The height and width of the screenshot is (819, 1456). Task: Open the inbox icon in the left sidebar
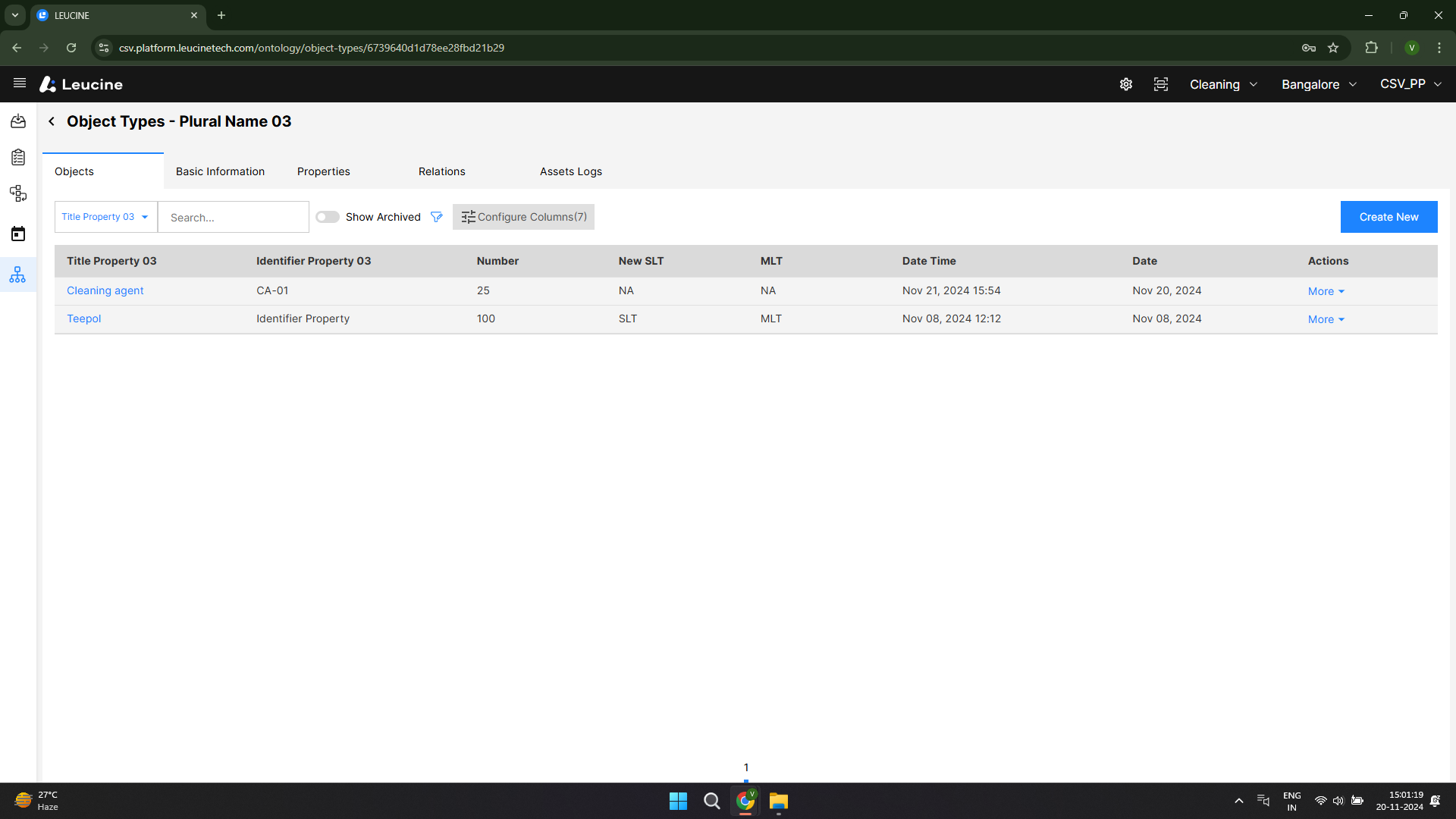(18, 121)
